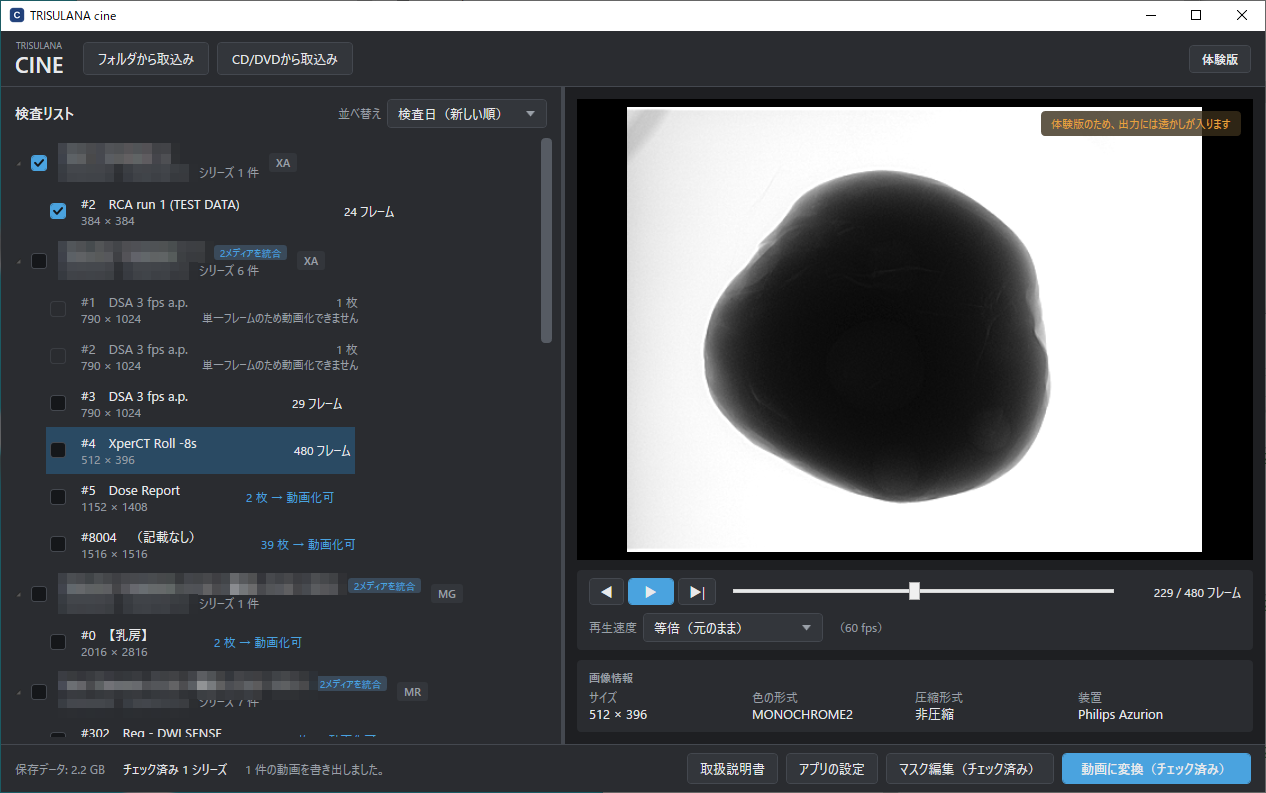The width and height of the screenshot is (1266, 793).
Task: Click '39 枚 → 動画化可' text
Action: [x=308, y=545]
